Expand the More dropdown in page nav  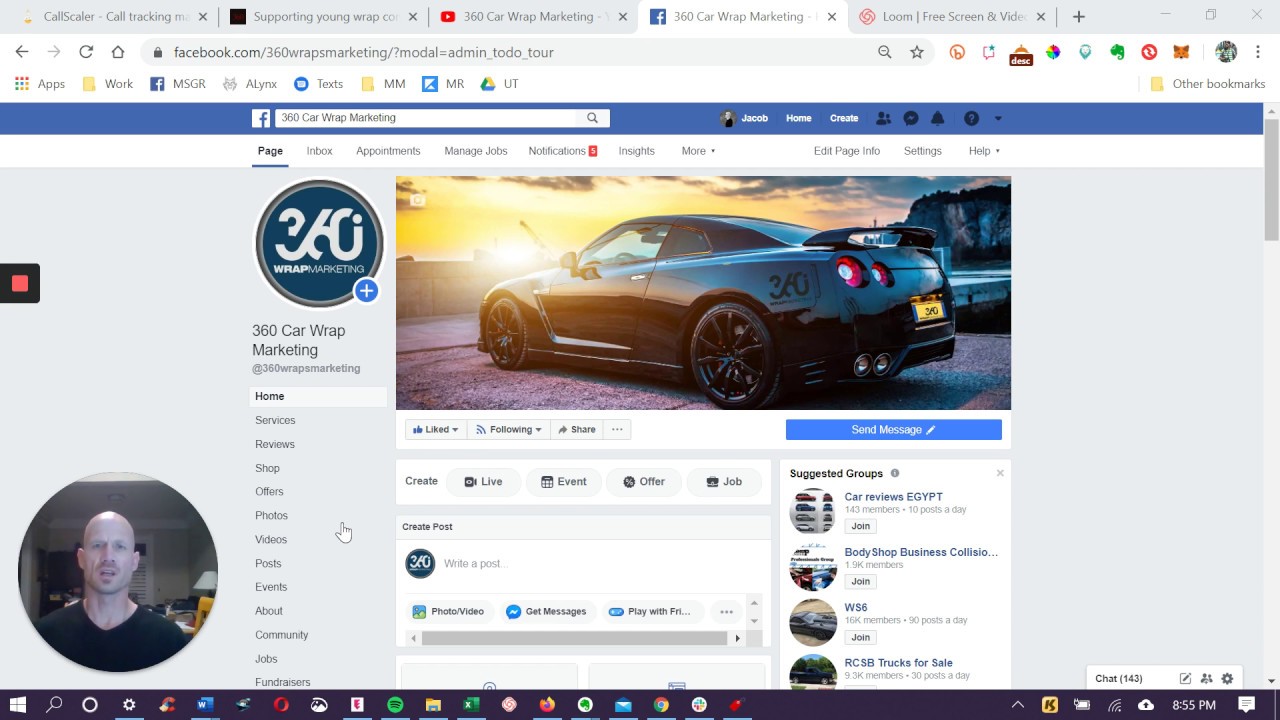coord(699,151)
